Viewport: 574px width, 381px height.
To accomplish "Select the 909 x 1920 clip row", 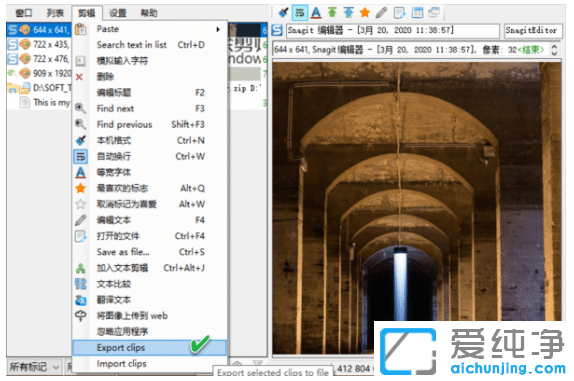I will pyautogui.click(x=39, y=73).
